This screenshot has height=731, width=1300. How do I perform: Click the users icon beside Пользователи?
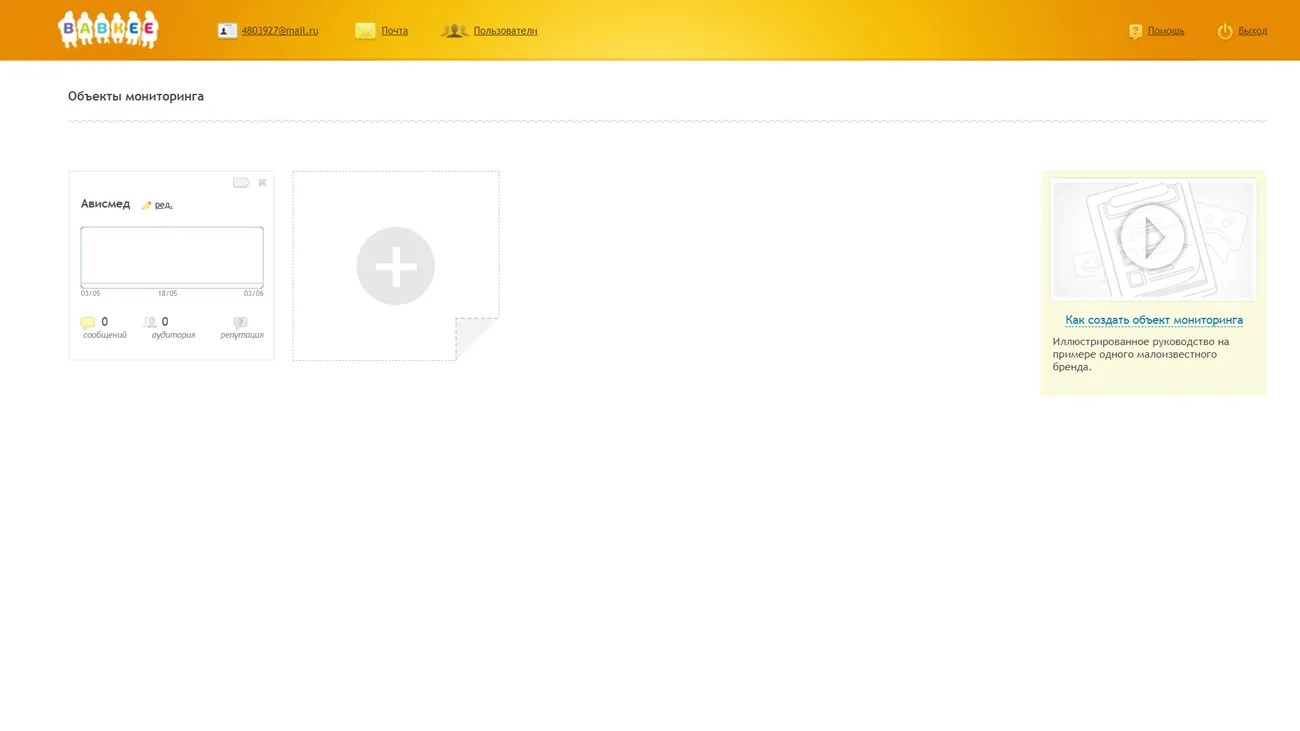coord(455,31)
